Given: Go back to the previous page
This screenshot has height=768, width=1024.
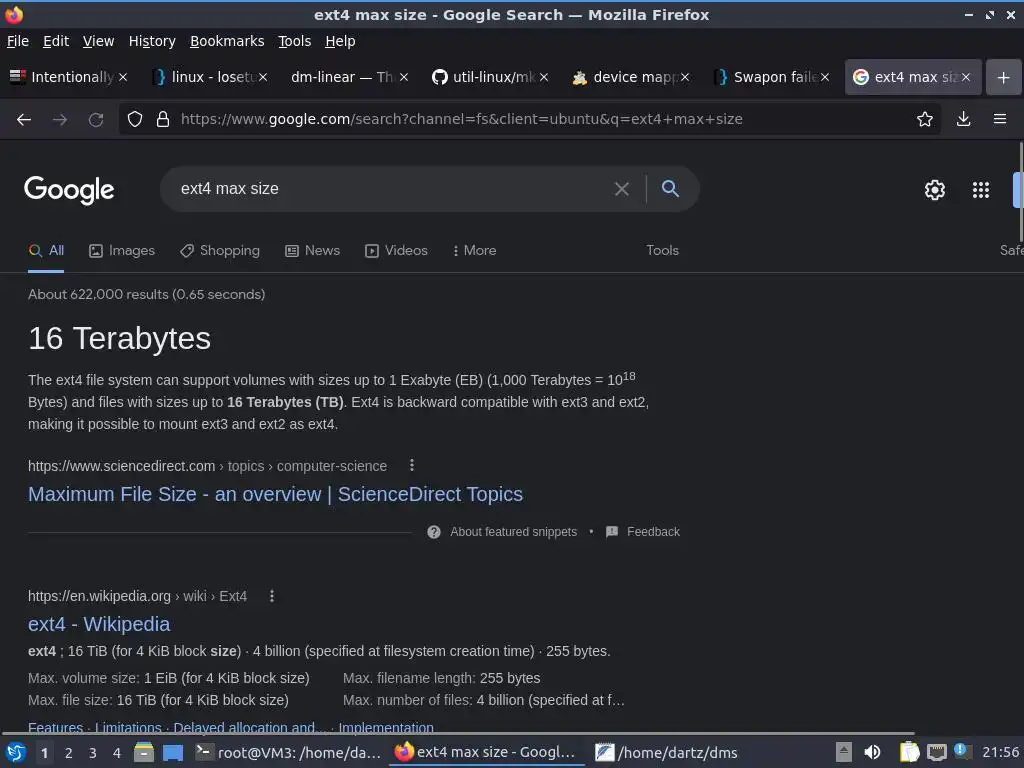Looking at the screenshot, I should click(x=24, y=119).
